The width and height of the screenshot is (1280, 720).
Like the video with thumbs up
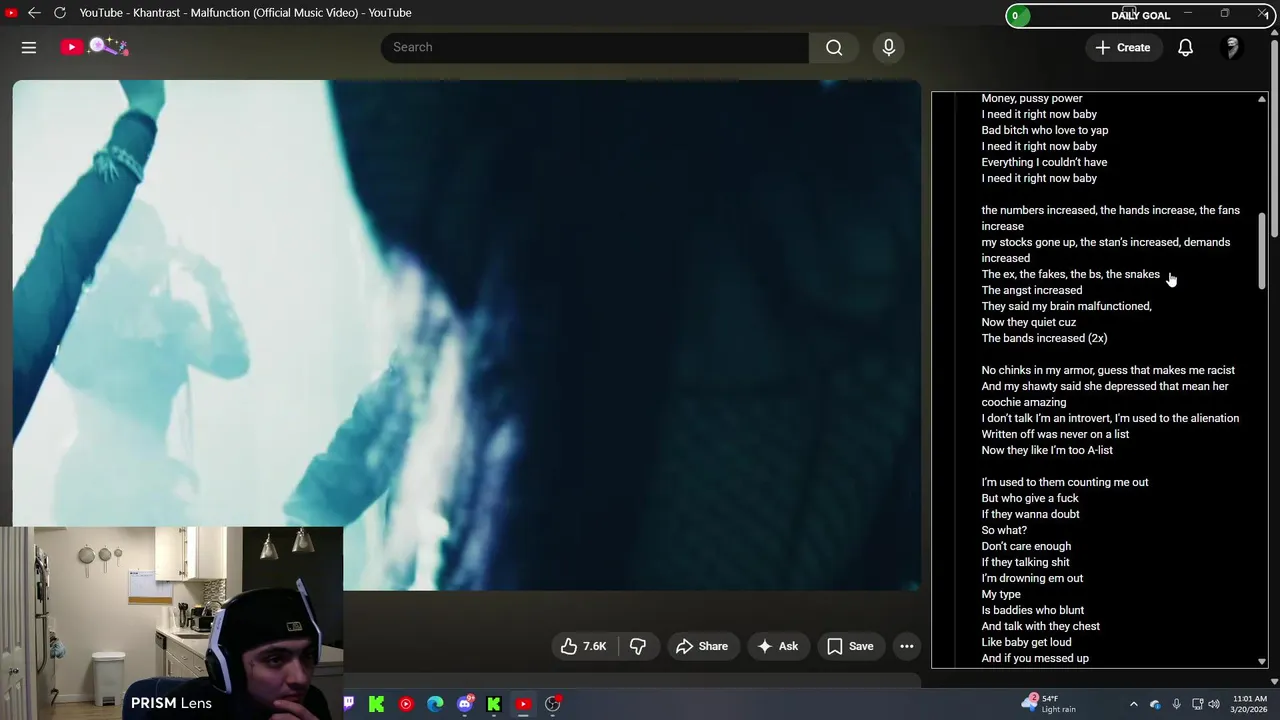pos(584,646)
